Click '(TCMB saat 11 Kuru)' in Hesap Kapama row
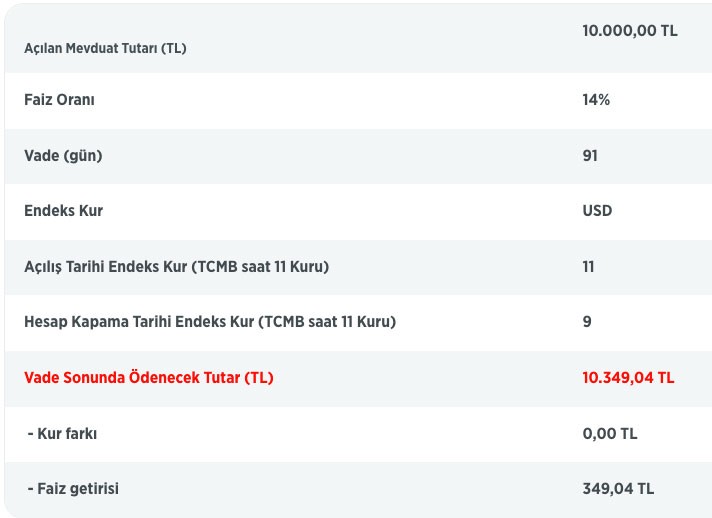Viewport: 712px width, 518px height. 328,322
